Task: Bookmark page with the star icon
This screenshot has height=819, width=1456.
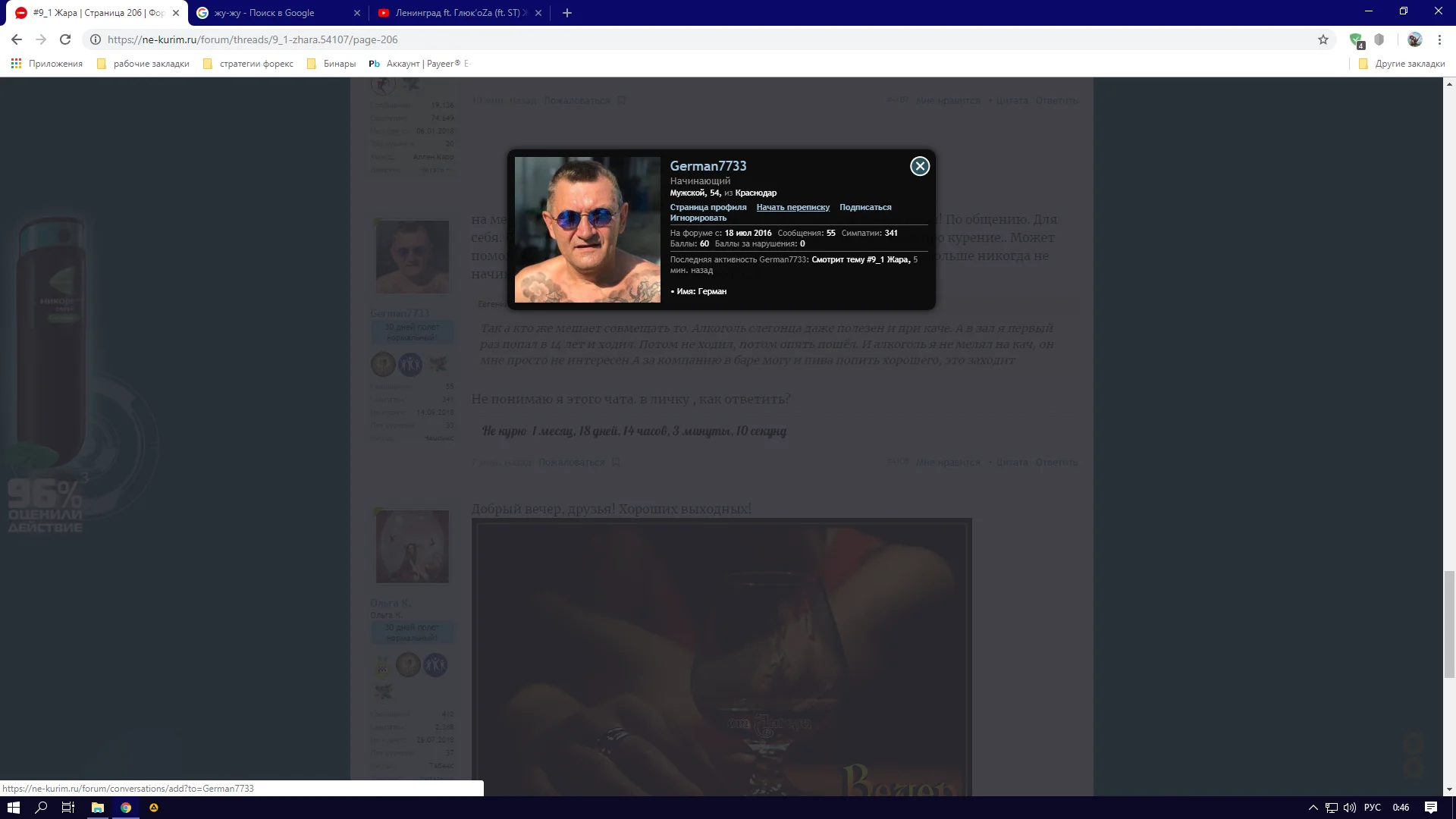Action: coord(1323,39)
